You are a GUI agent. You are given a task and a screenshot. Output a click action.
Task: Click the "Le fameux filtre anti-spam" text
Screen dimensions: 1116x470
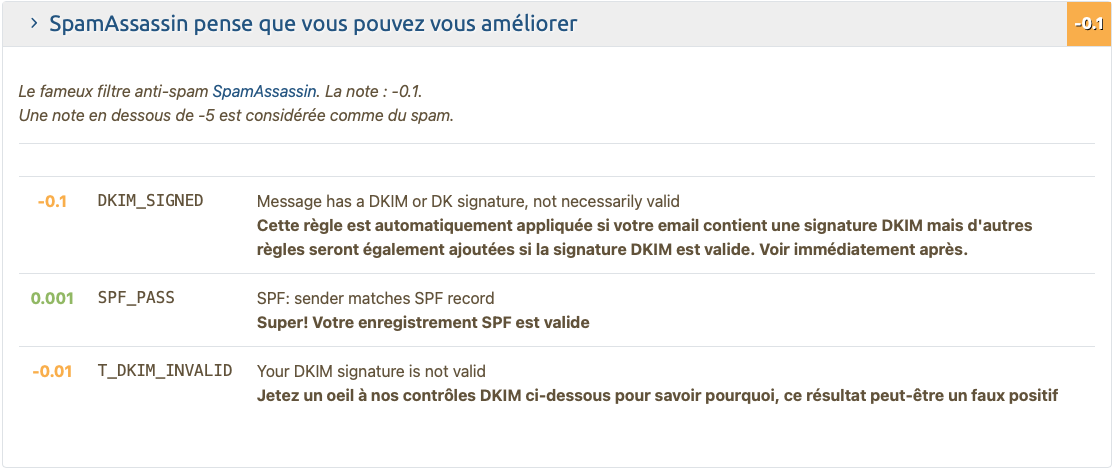click(114, 91)
